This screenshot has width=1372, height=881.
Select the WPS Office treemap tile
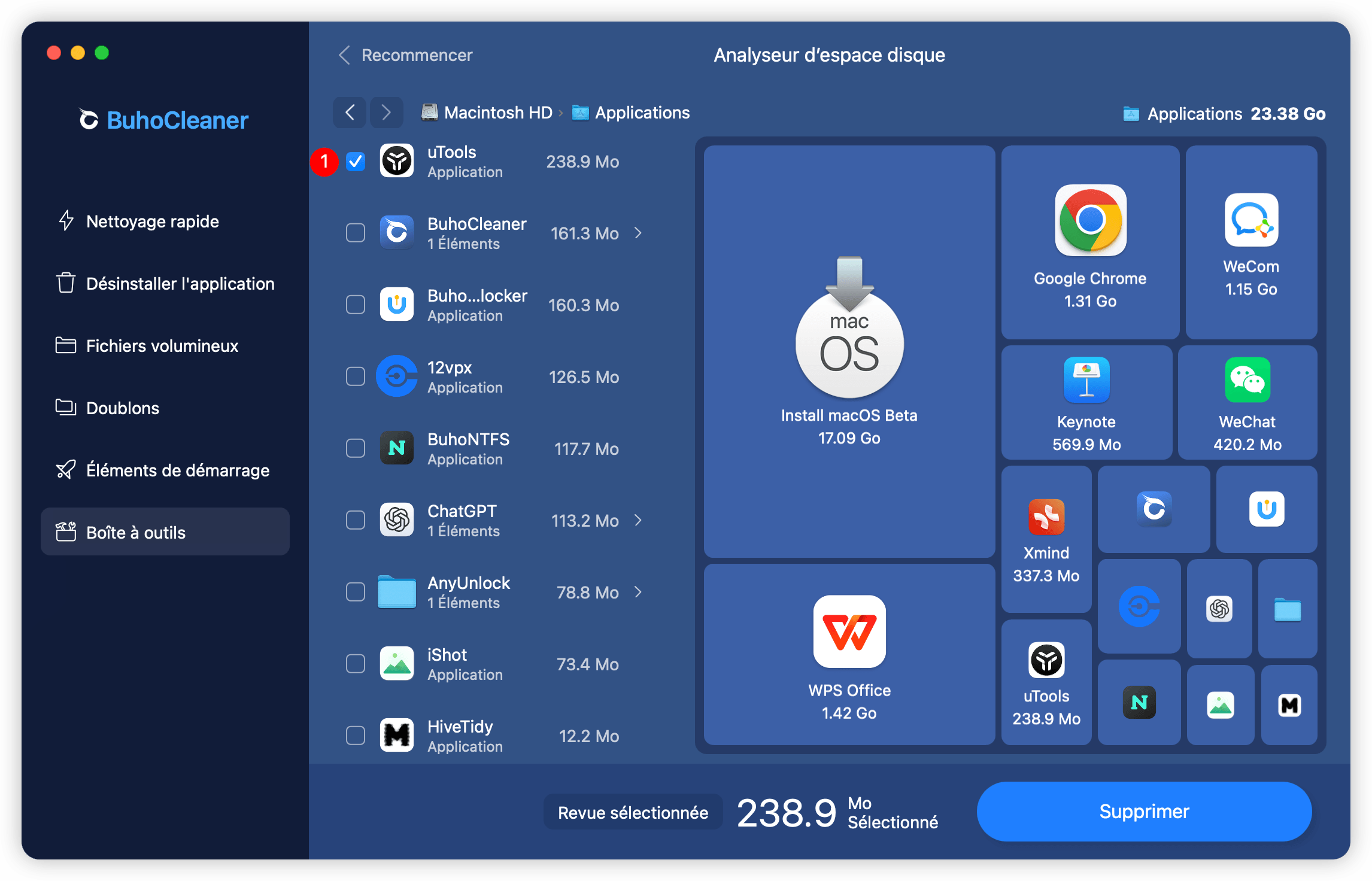(x=849, y=655)
